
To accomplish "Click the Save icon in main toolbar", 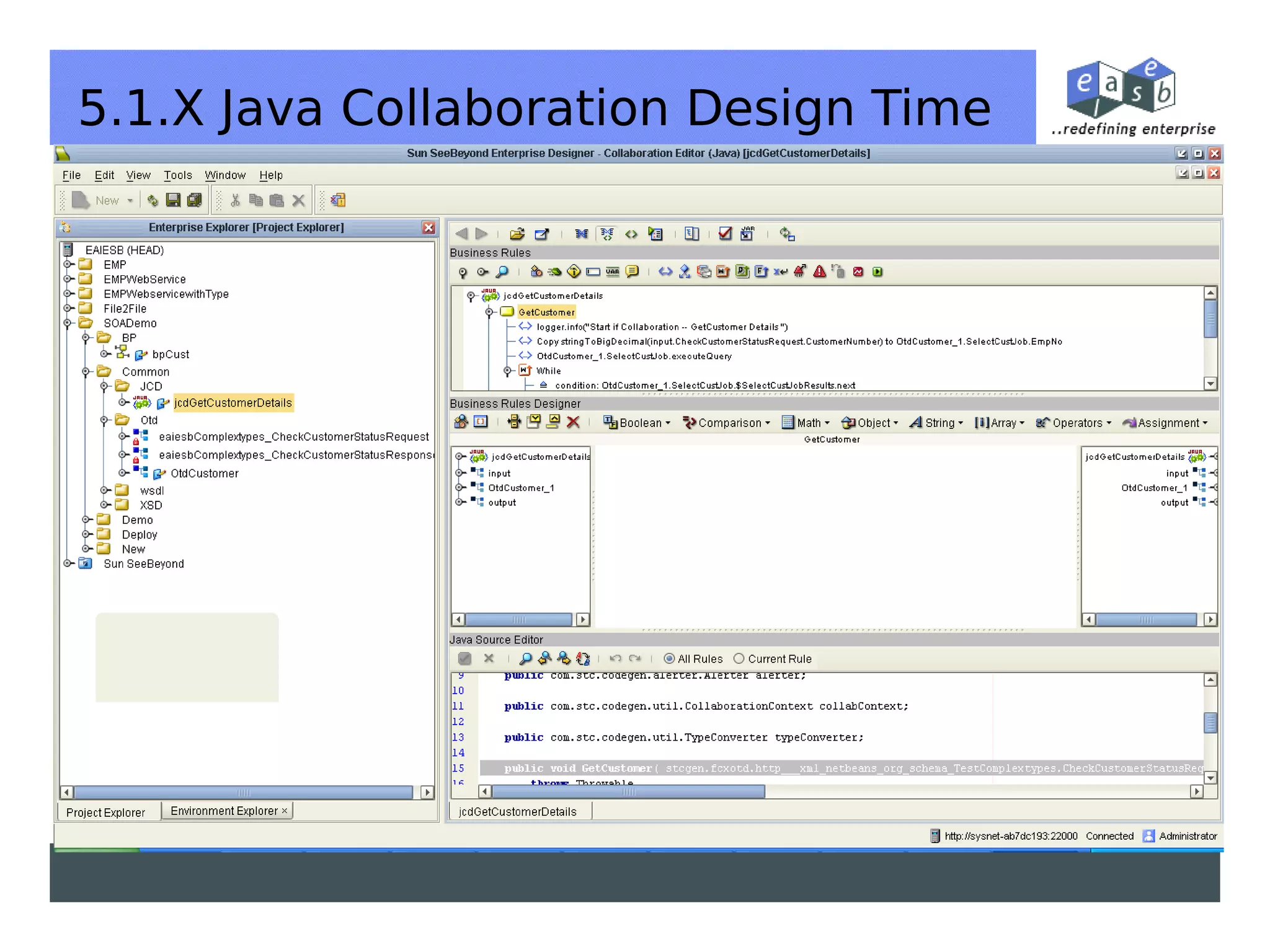I will pos(173,200).
